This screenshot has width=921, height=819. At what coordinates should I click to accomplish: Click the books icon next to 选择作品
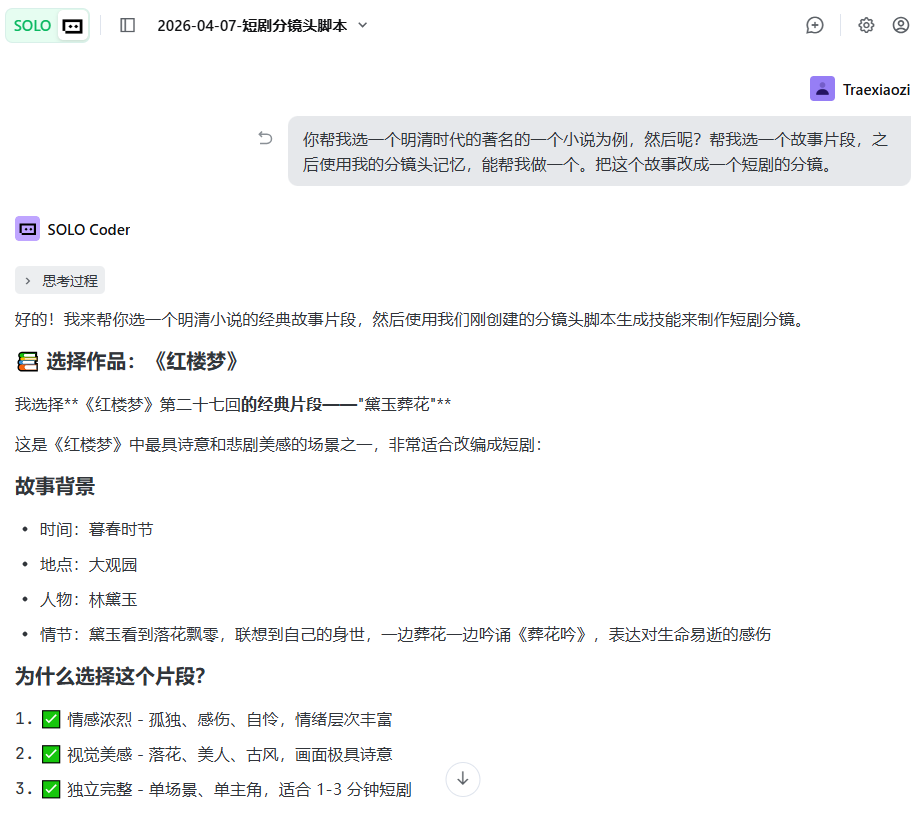27,362
